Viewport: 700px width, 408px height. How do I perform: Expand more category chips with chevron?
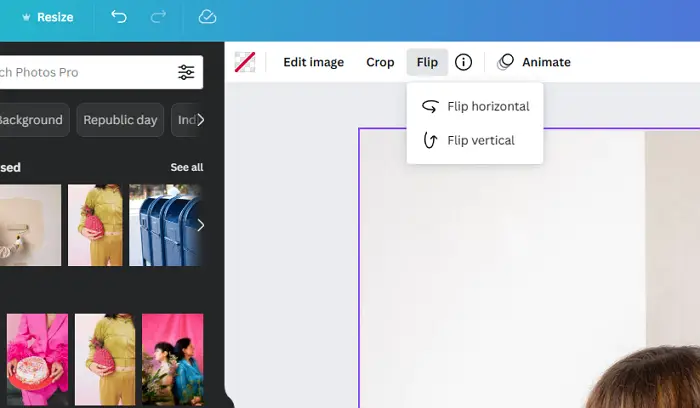200,120
